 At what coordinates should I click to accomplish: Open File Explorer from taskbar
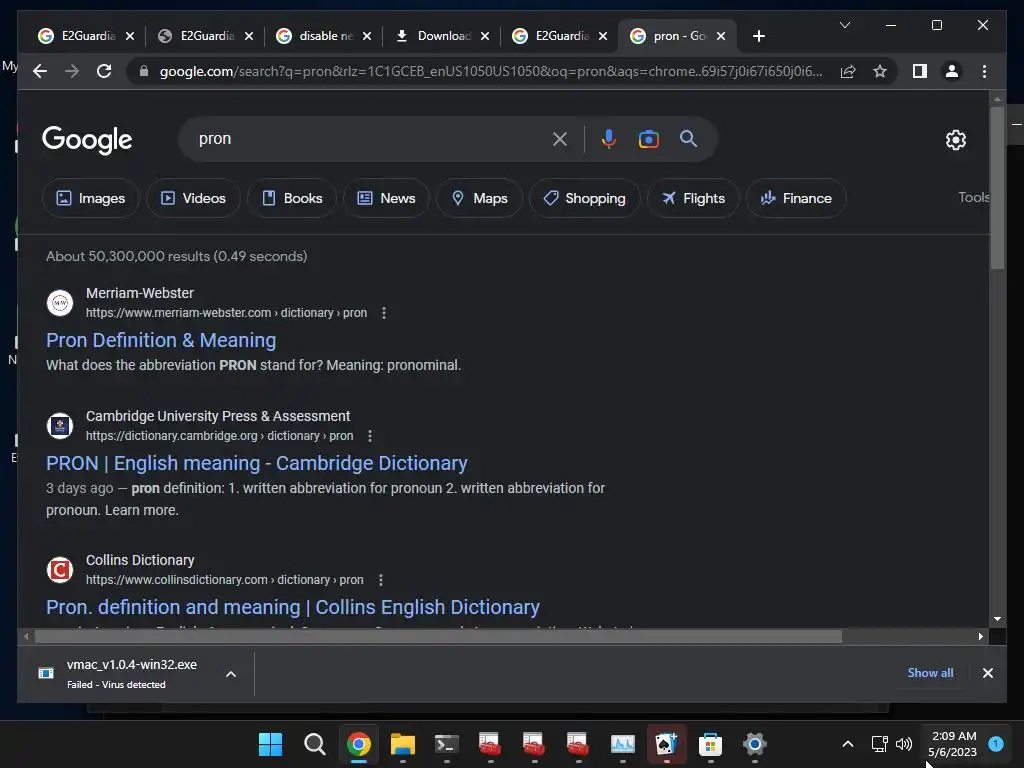point(403,744)
